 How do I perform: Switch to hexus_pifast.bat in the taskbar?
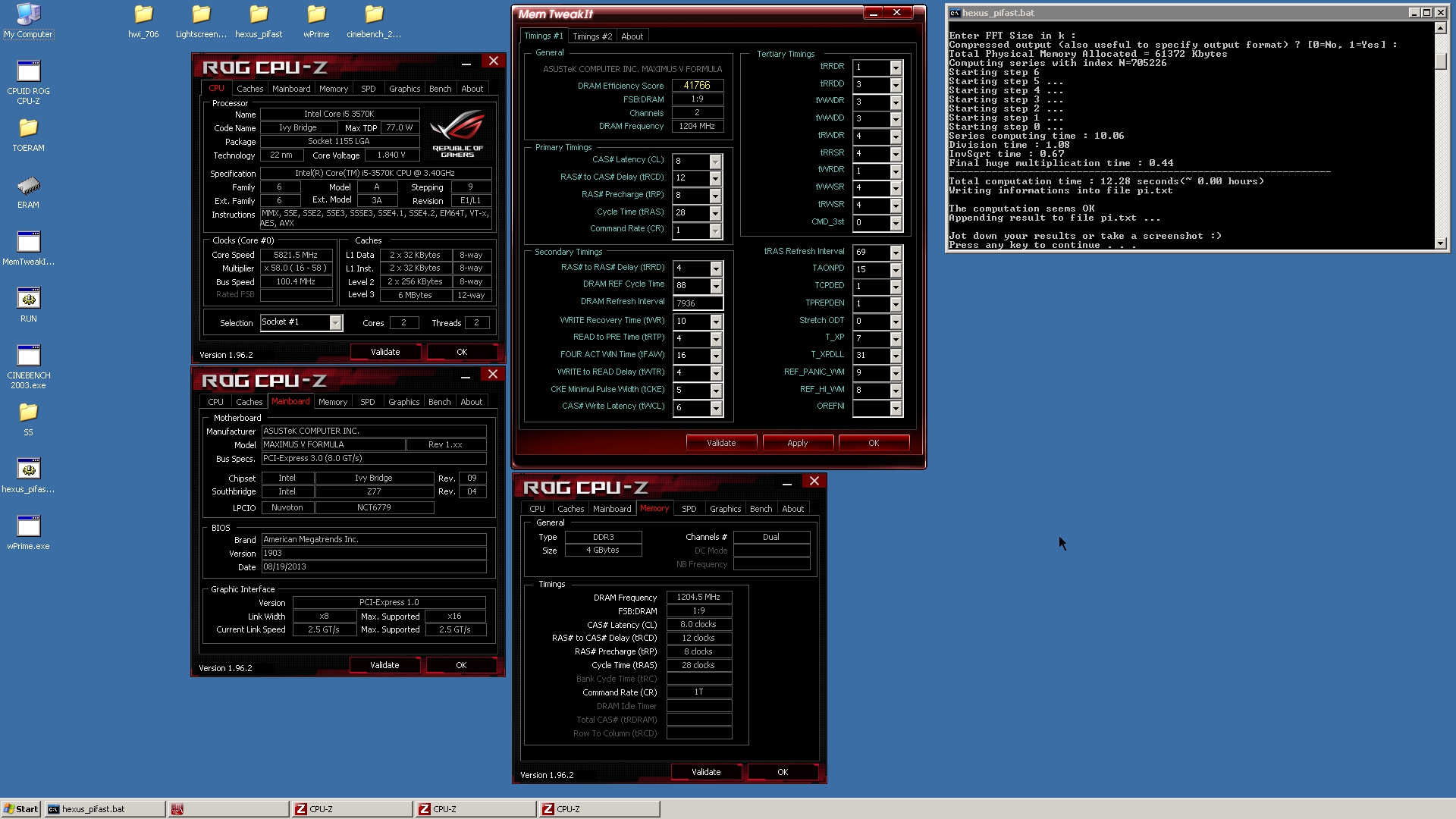click(105, 809)
